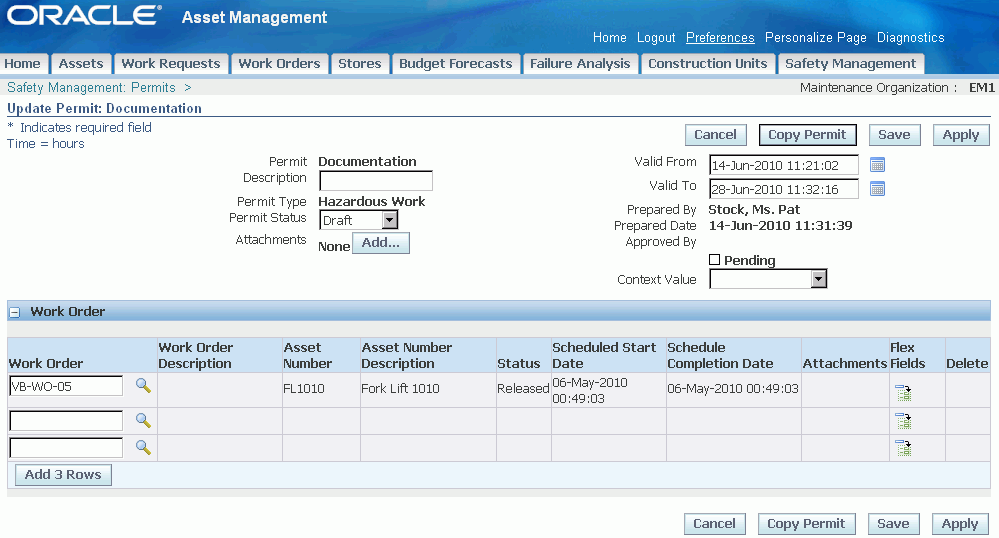Viewport: 999px width, 538px height.
Task: Open the Permit Status dropdown
Action: [359, 220]
